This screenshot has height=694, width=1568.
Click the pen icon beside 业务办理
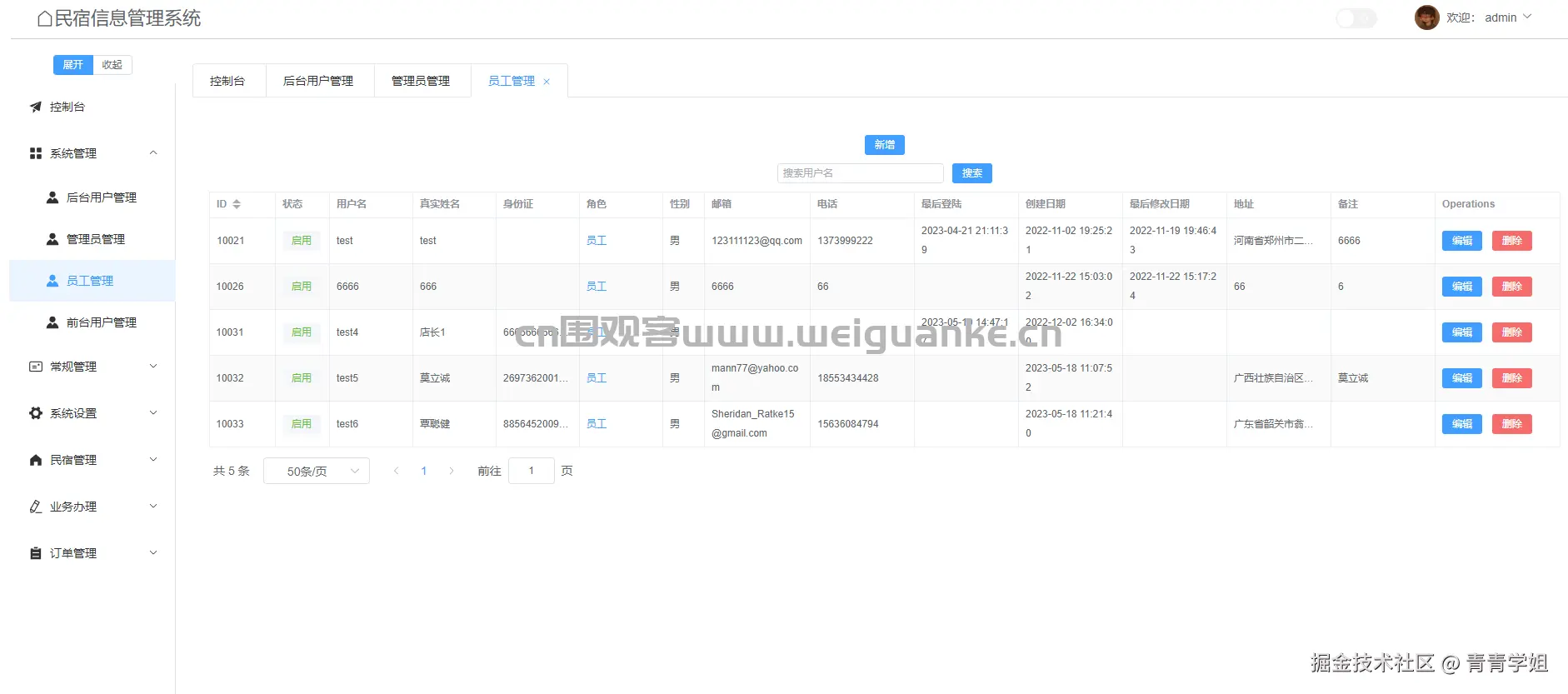point(36,507)
